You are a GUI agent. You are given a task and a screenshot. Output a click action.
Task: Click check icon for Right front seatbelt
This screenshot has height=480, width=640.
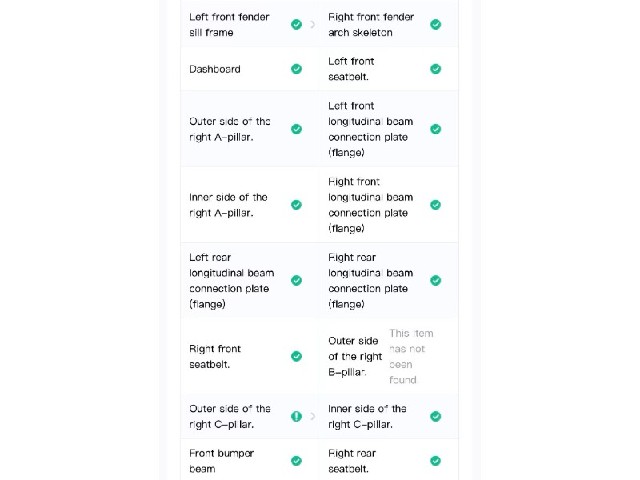296,356
